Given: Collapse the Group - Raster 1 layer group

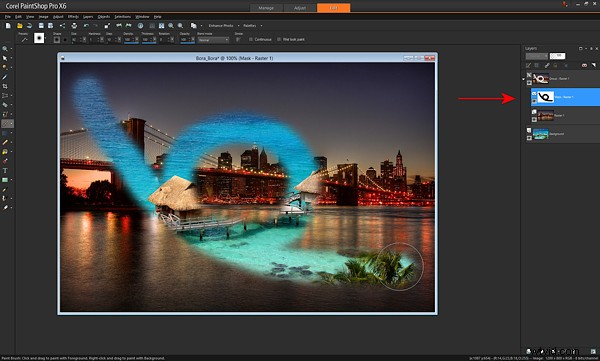Looking at the screenshot, I should tap(523, 79).
